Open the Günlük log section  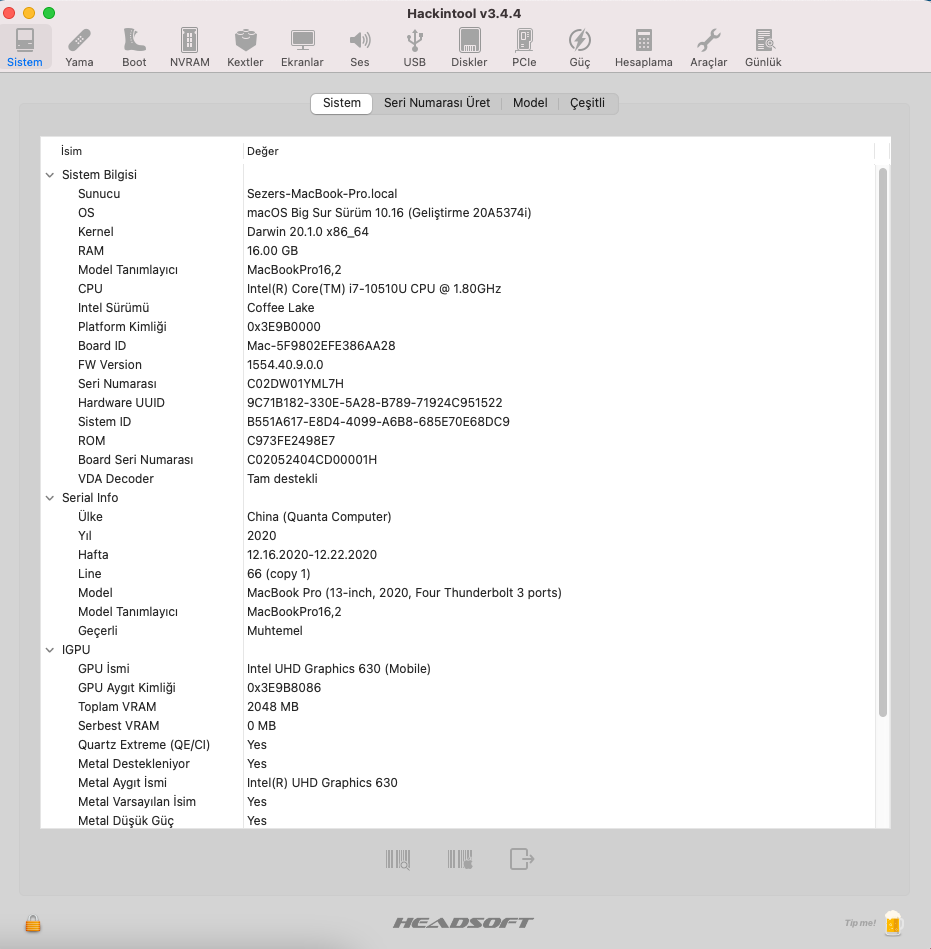(763, 48)
